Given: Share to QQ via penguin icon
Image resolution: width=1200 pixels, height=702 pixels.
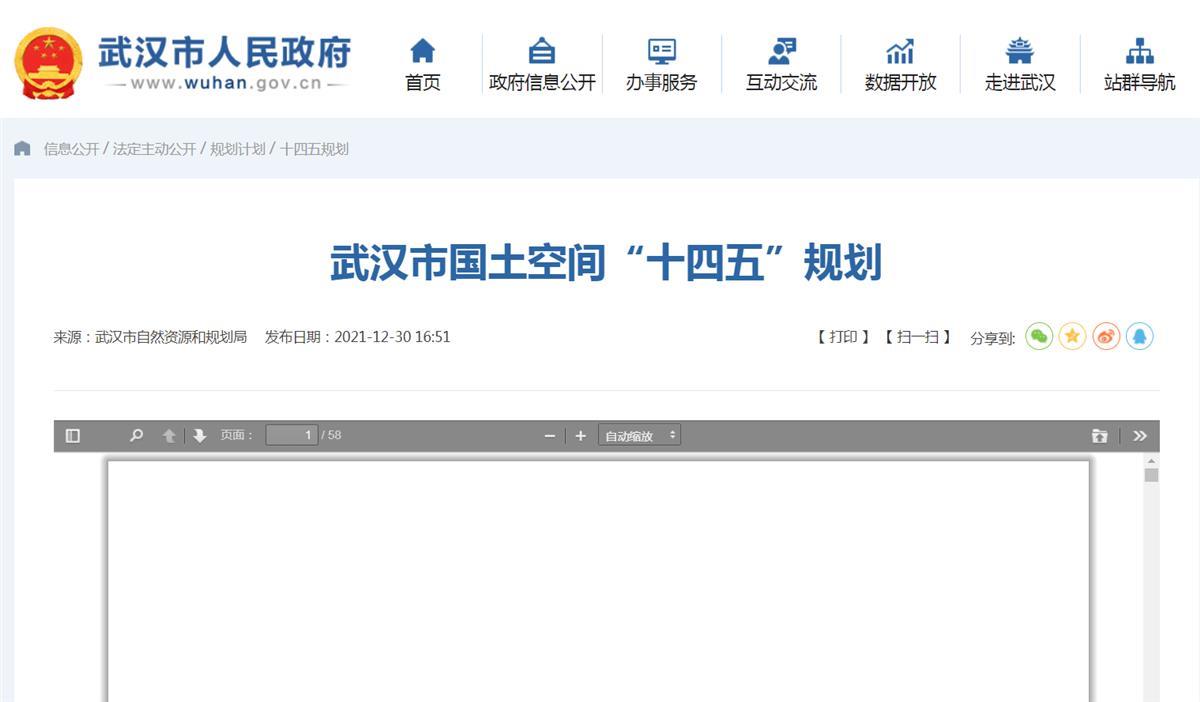Looking at the screenshot, I should (x=1139, y=337).
